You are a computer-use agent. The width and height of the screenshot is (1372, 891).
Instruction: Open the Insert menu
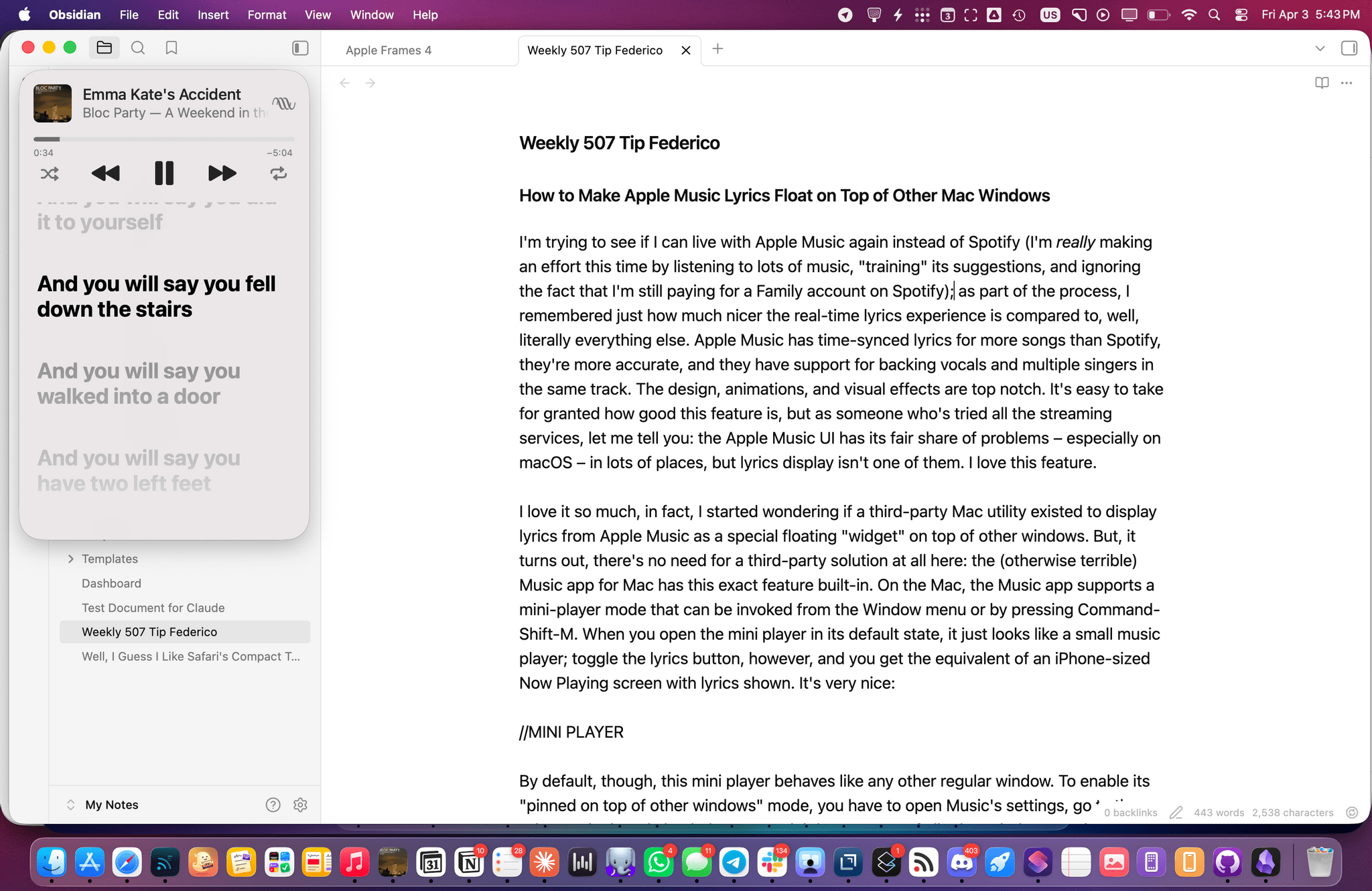(213, 15)
